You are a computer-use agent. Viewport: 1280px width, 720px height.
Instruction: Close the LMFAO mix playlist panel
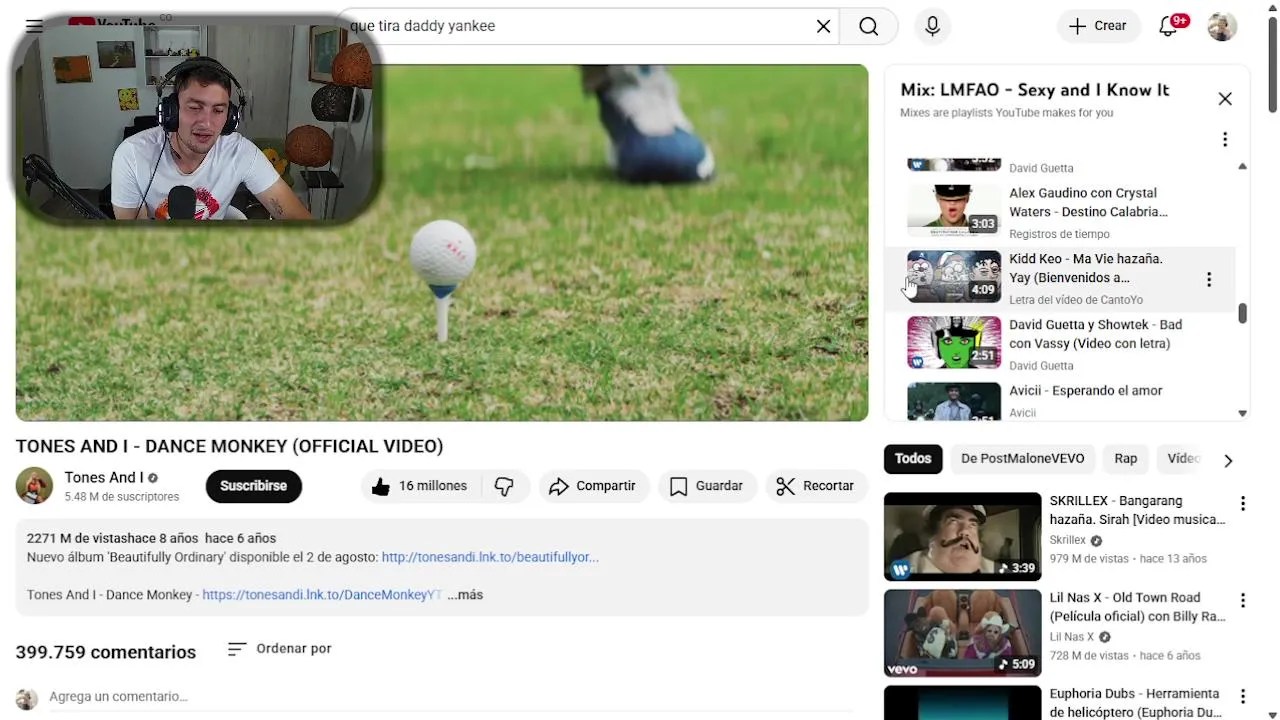[x=1225, y=99]
